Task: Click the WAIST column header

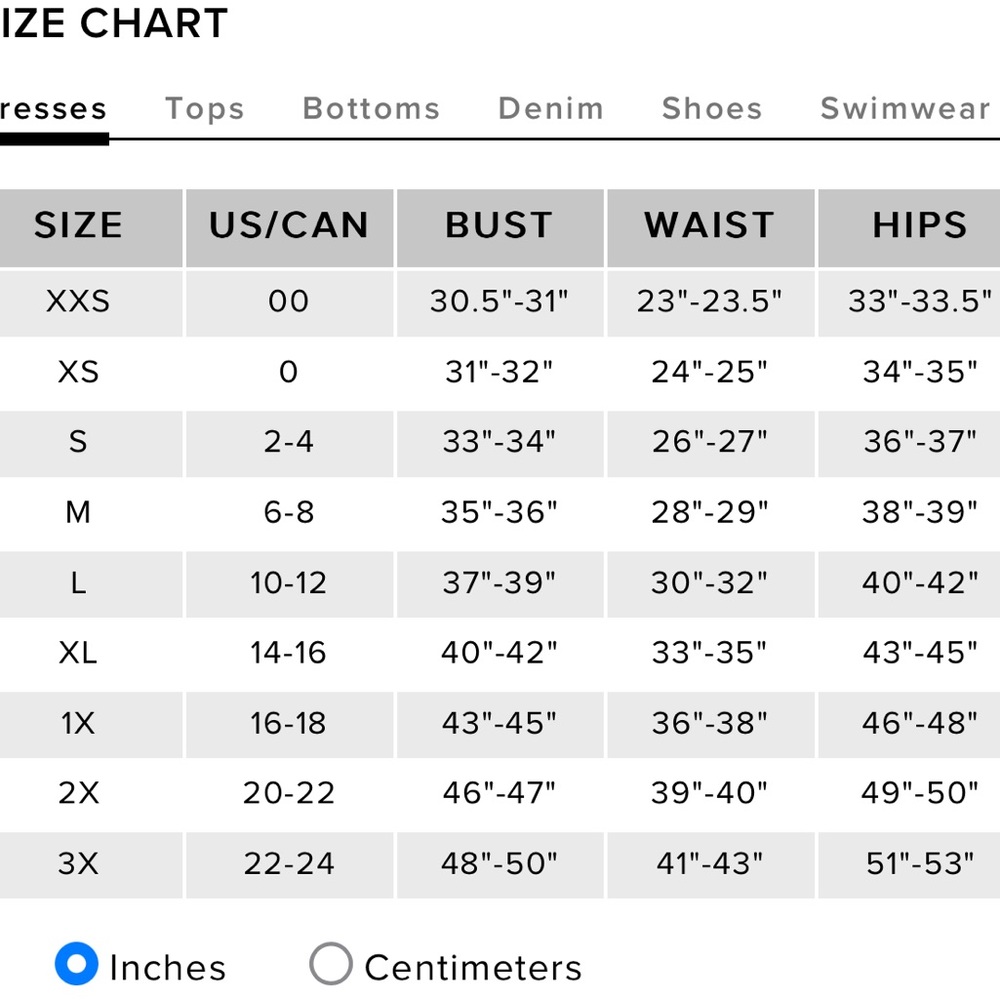Action: 710,228
